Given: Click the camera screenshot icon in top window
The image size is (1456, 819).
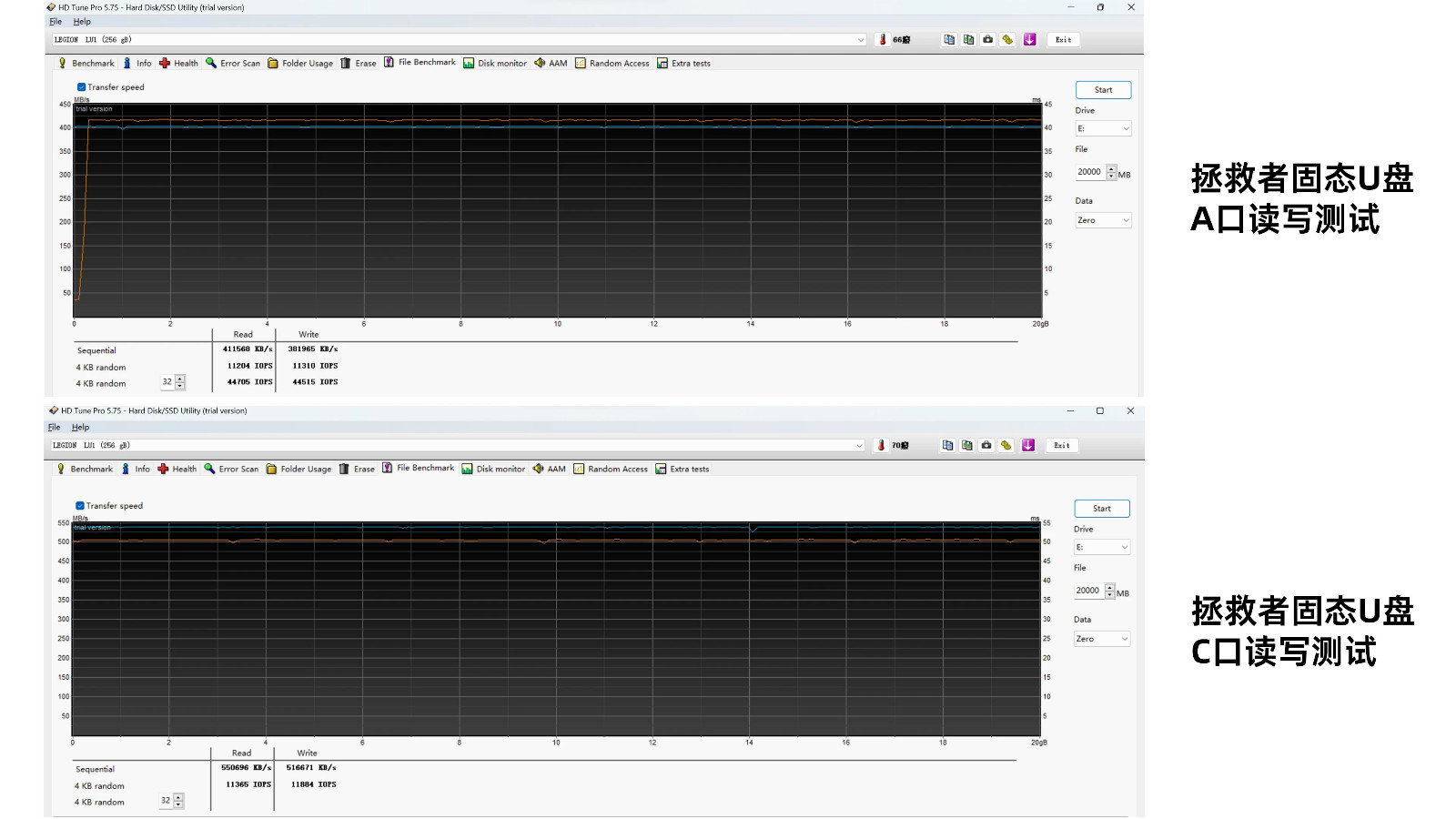Looking at the screenshot, I should (987, 39).
